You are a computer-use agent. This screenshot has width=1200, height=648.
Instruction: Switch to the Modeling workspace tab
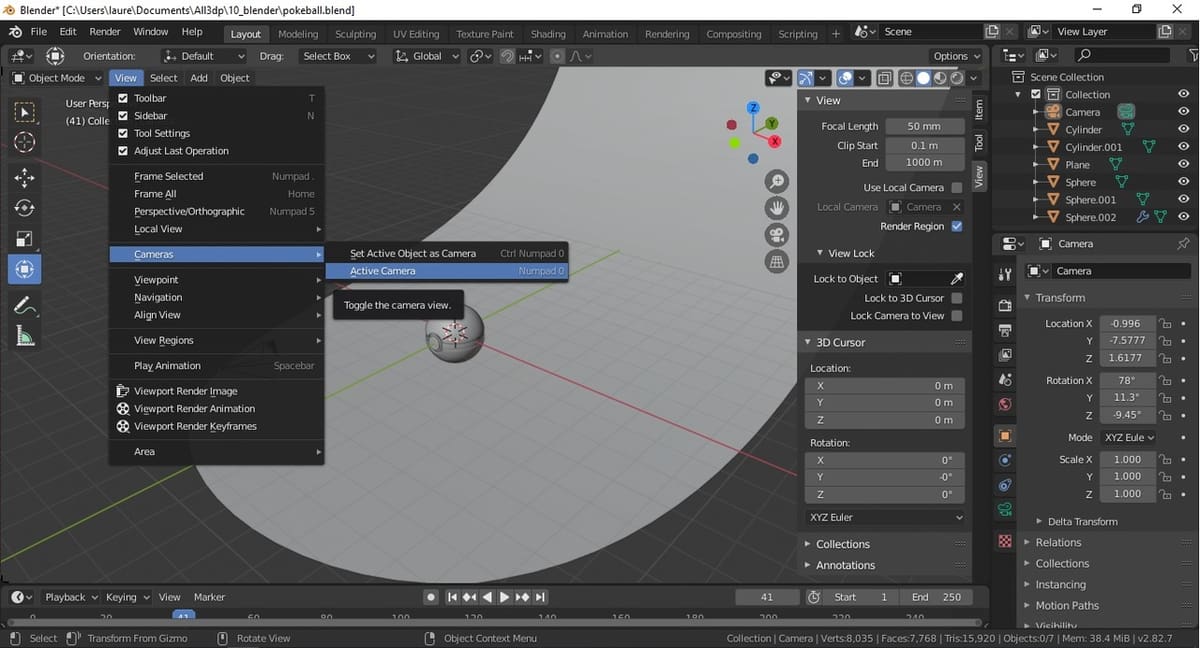[x=298, y=34]
